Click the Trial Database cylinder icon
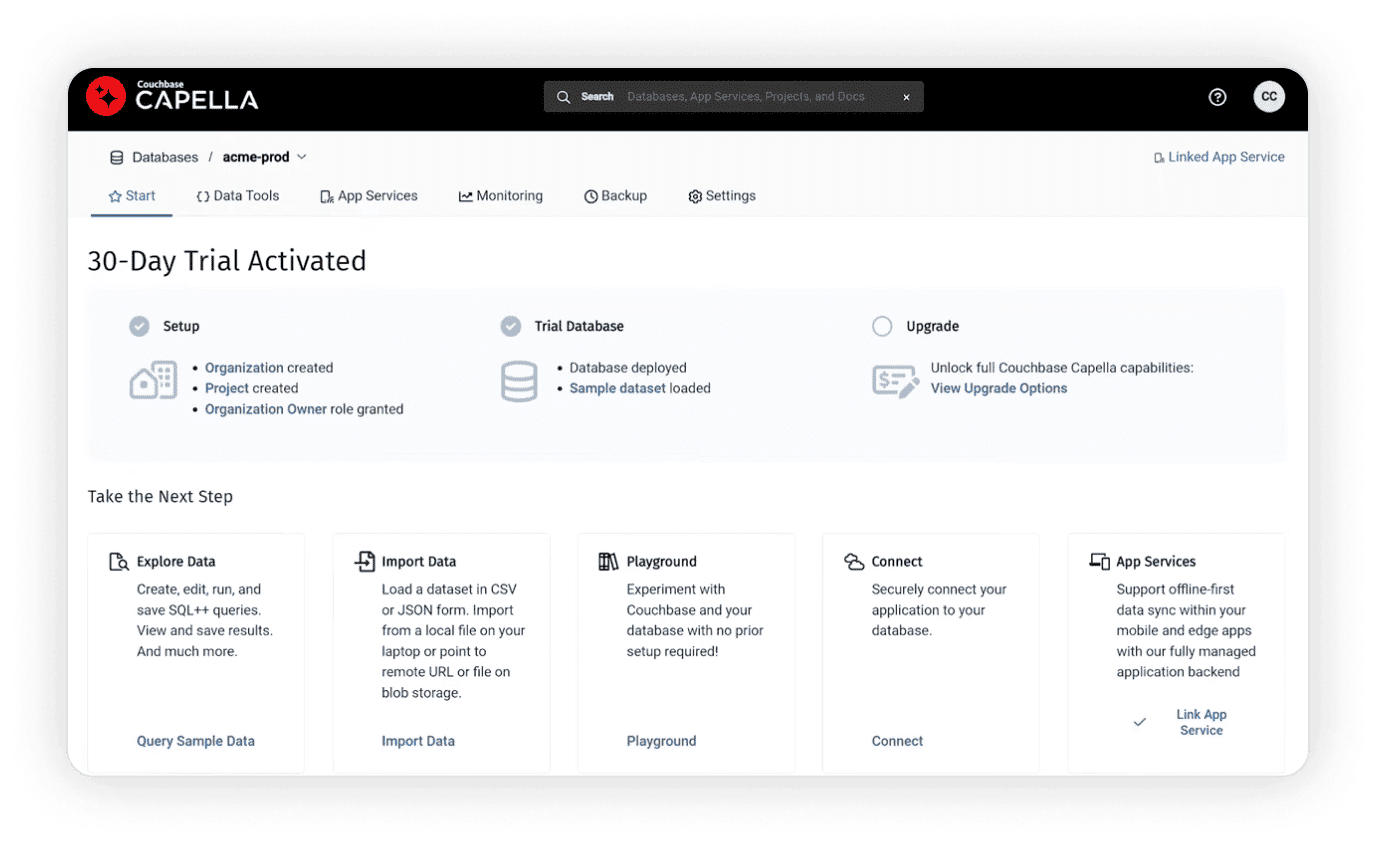1376x843 pixels. (x=519, y=381)
